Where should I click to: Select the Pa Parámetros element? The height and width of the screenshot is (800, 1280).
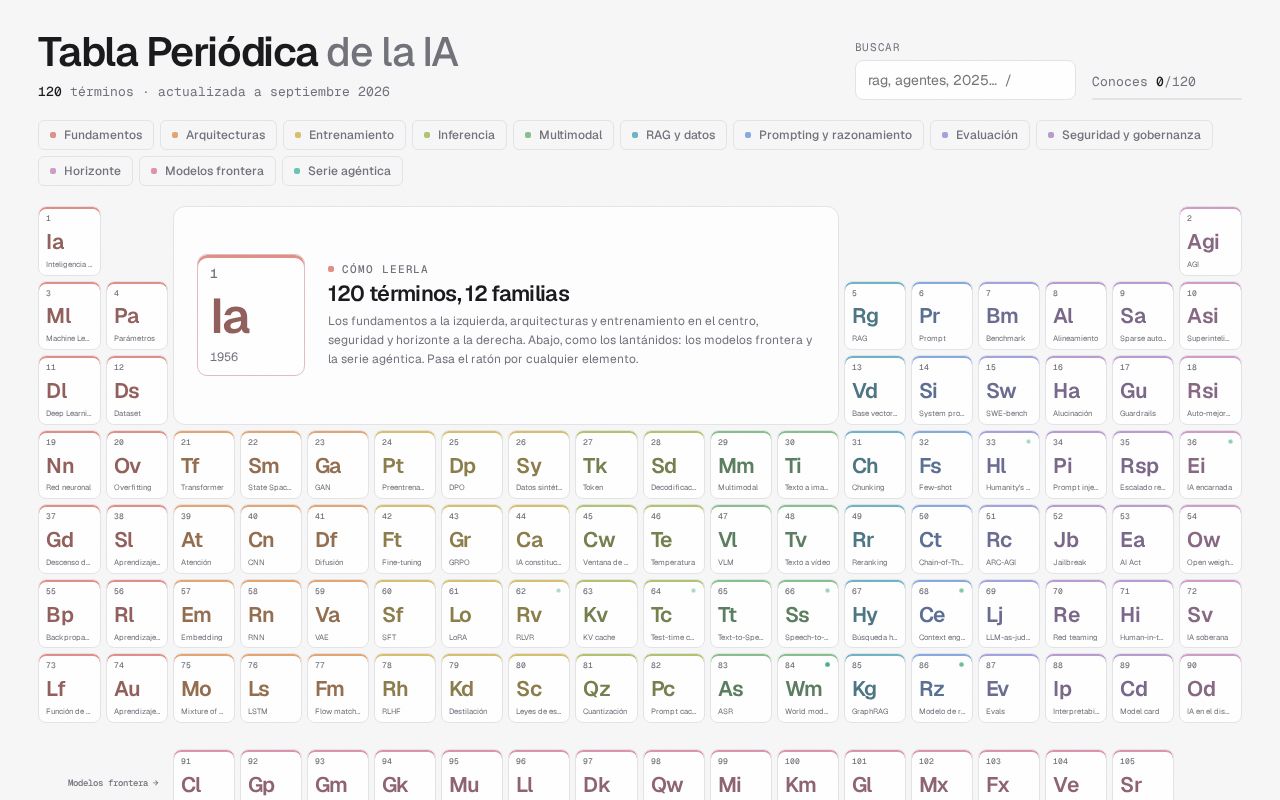coord(136,316)
